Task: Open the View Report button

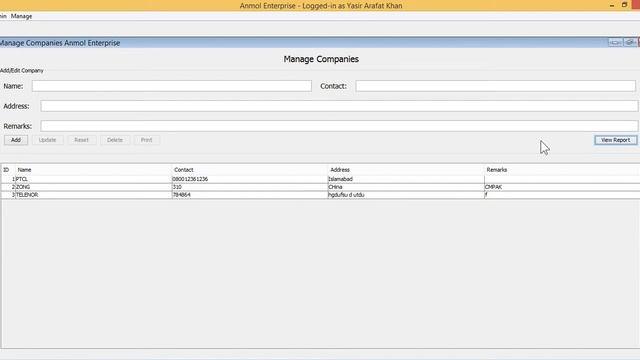Action: (616, 140)
